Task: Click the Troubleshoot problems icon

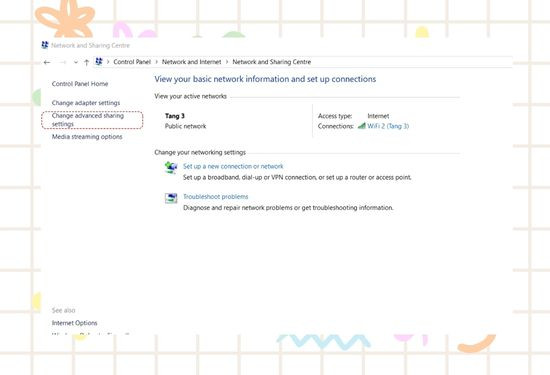Action: pyautogui.click(x=171, y=198)
